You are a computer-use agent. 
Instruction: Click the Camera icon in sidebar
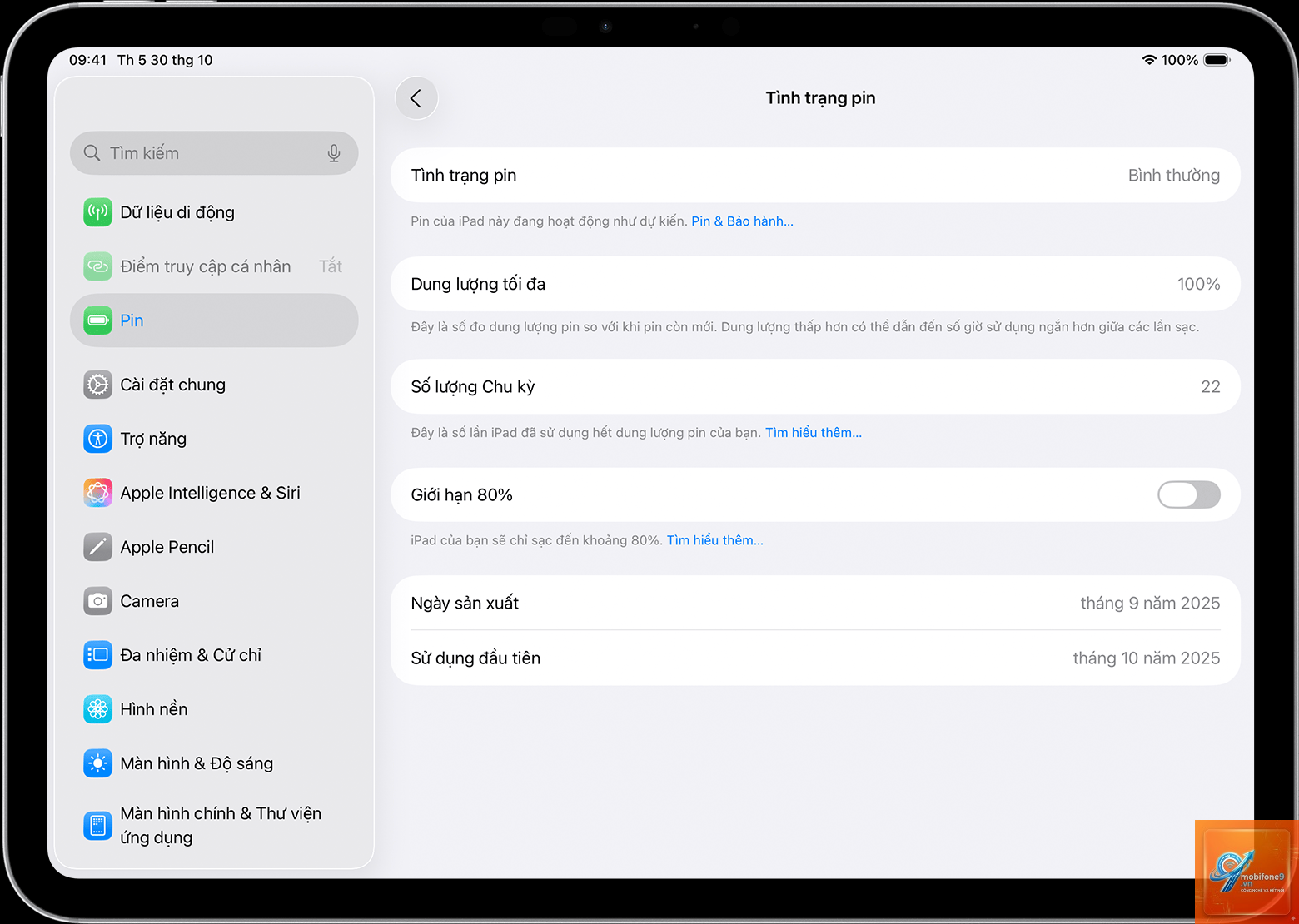click(98, 601)
